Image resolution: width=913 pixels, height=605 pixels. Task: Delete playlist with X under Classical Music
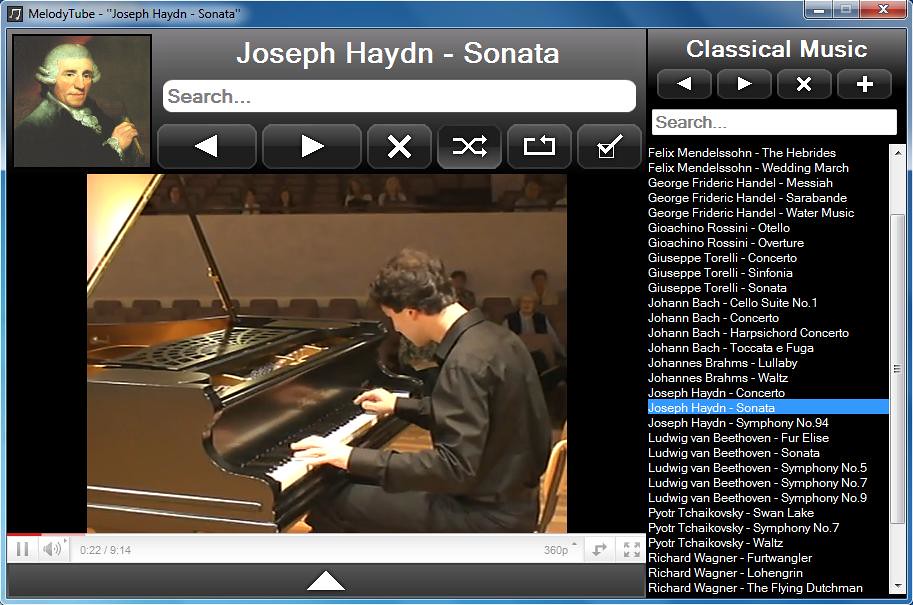(x=804, y=84)
